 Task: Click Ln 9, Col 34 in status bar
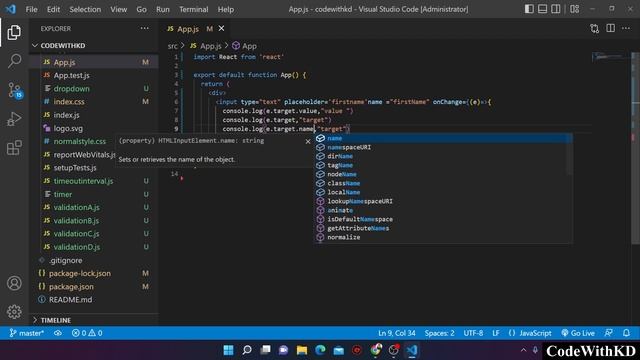pyautogui.click(x=396, y=333)
